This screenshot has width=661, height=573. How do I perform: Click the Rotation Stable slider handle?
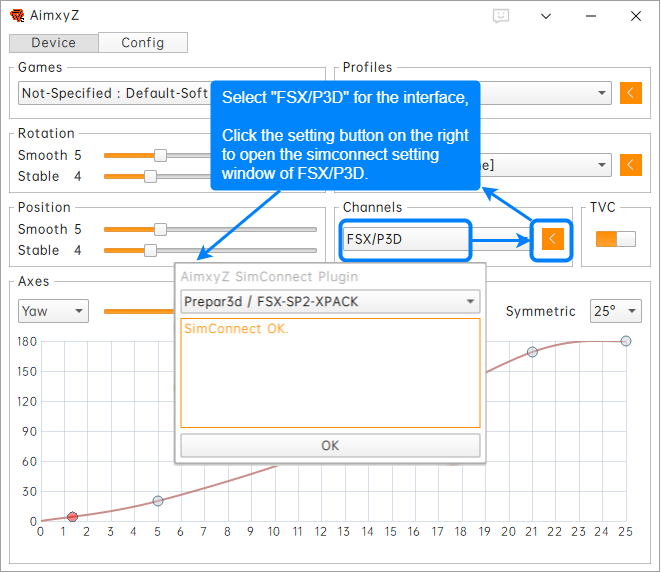150,176
